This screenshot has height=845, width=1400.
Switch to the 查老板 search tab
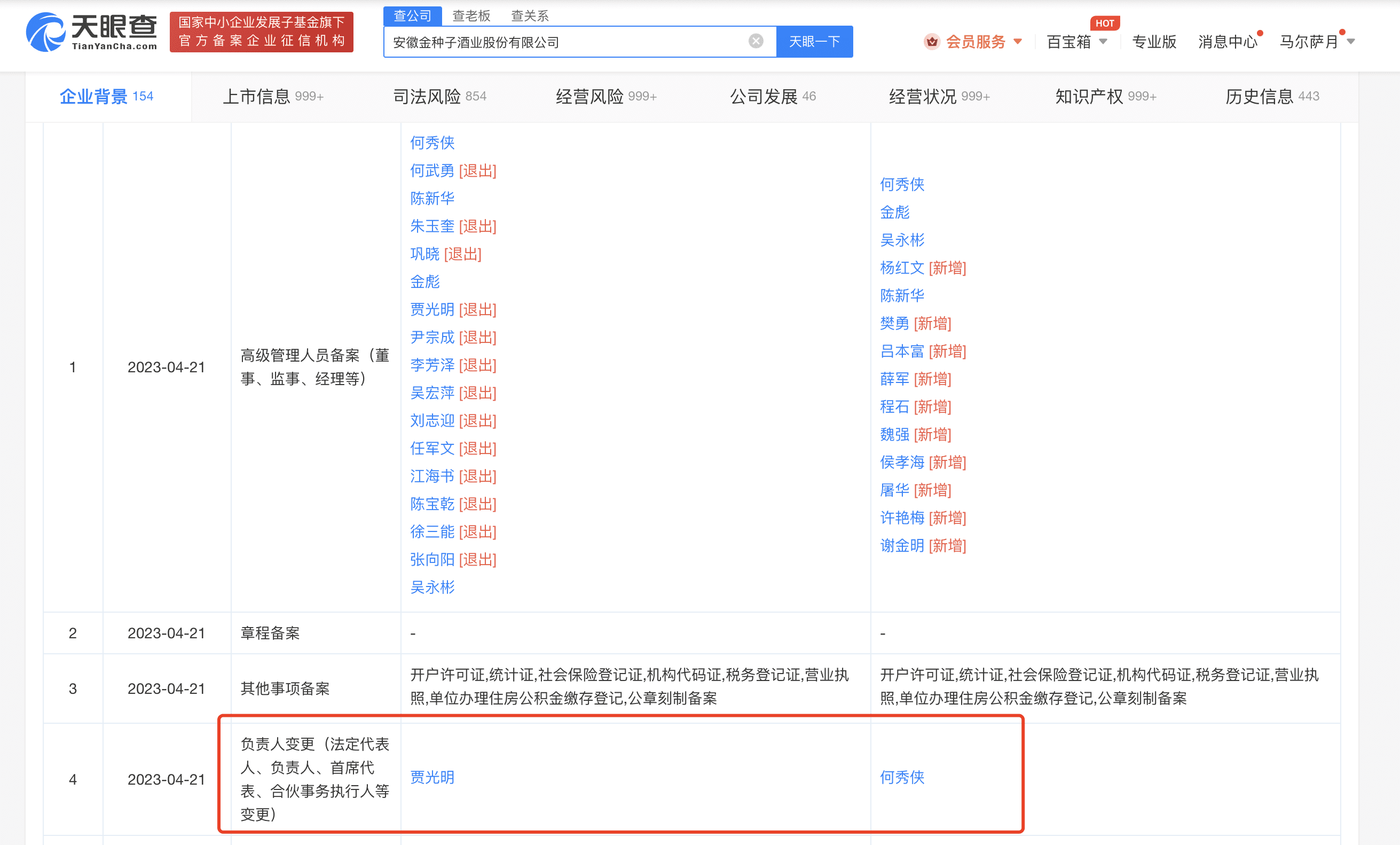471,16
